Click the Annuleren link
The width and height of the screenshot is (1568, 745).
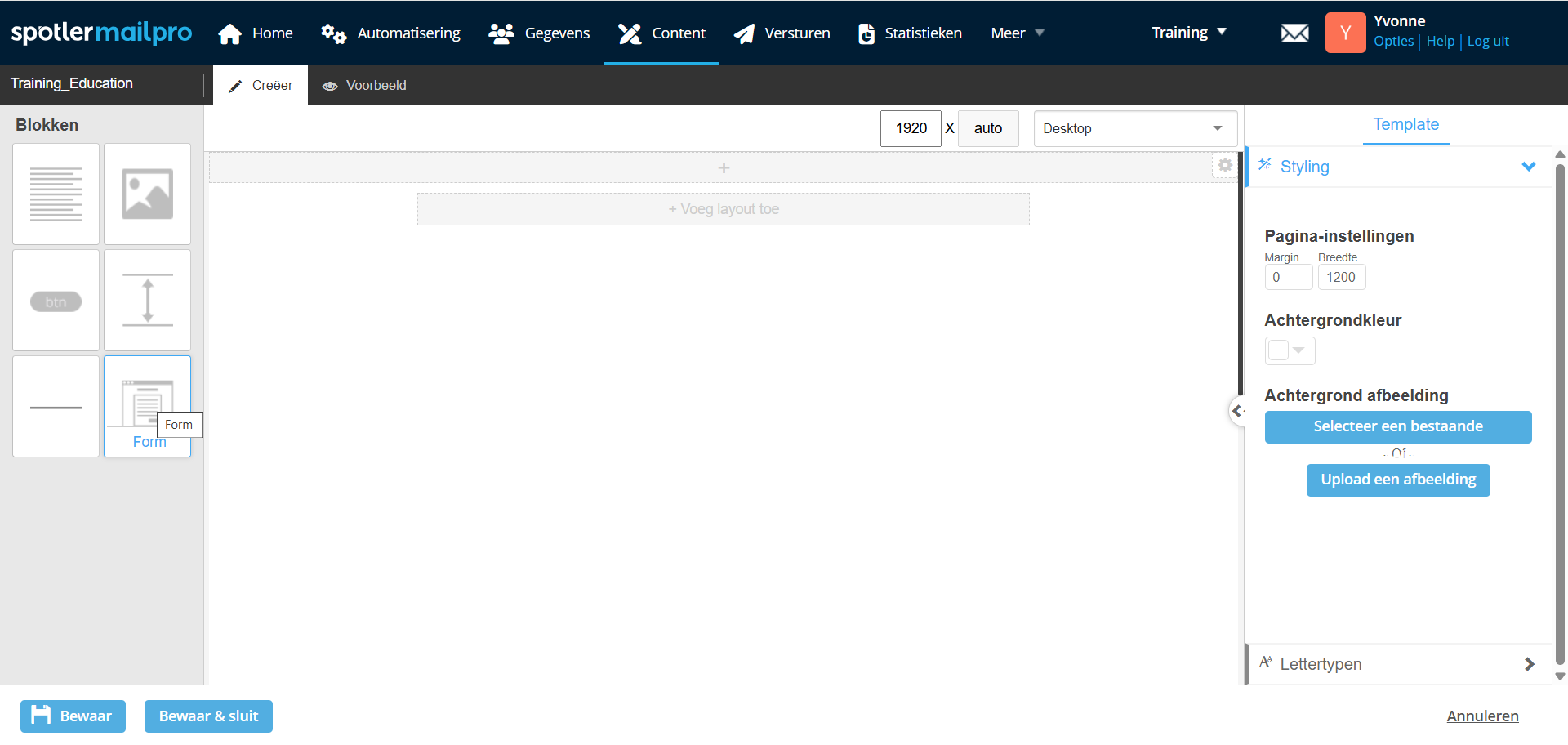1482,716
